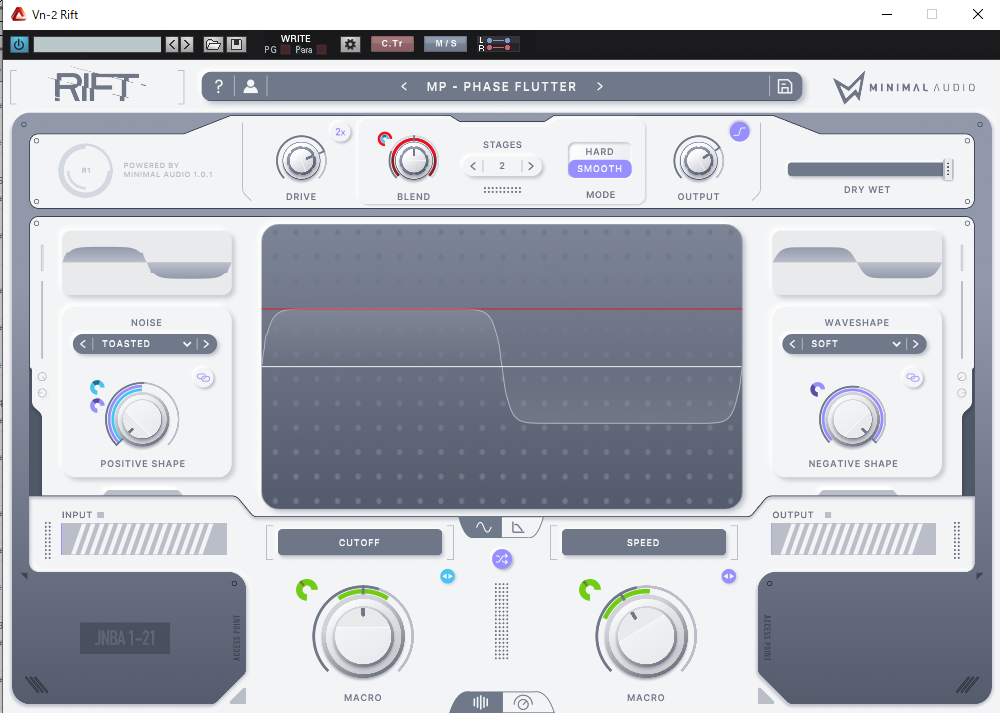The width and height of the screenshot is (1000, 713).
Task: Click purple modulation indicator near Positive Shape
Action: 98,405
